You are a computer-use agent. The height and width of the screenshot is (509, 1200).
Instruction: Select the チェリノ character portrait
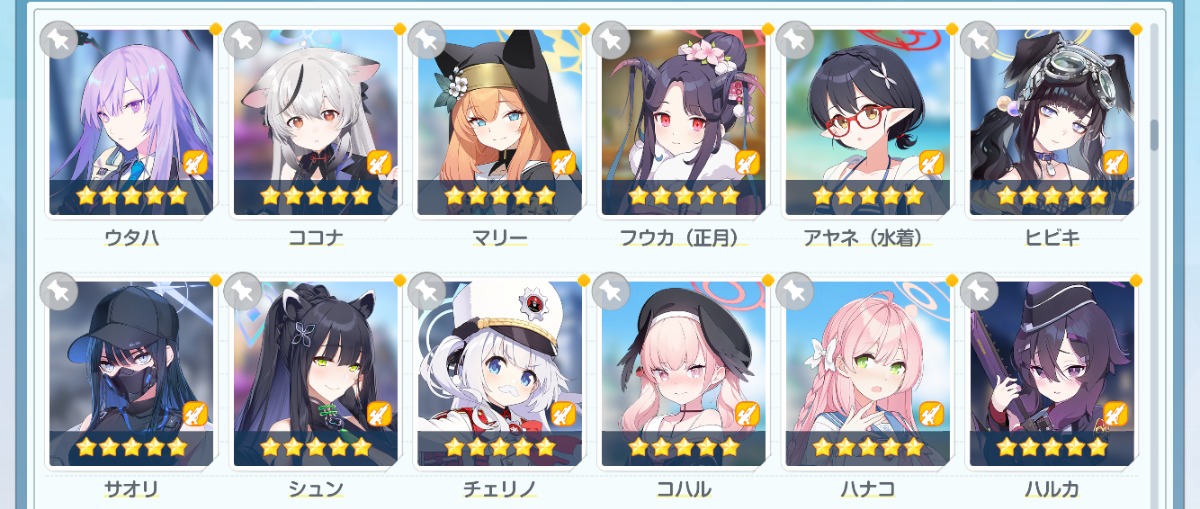pyautogui.click(x=499, y=374)
